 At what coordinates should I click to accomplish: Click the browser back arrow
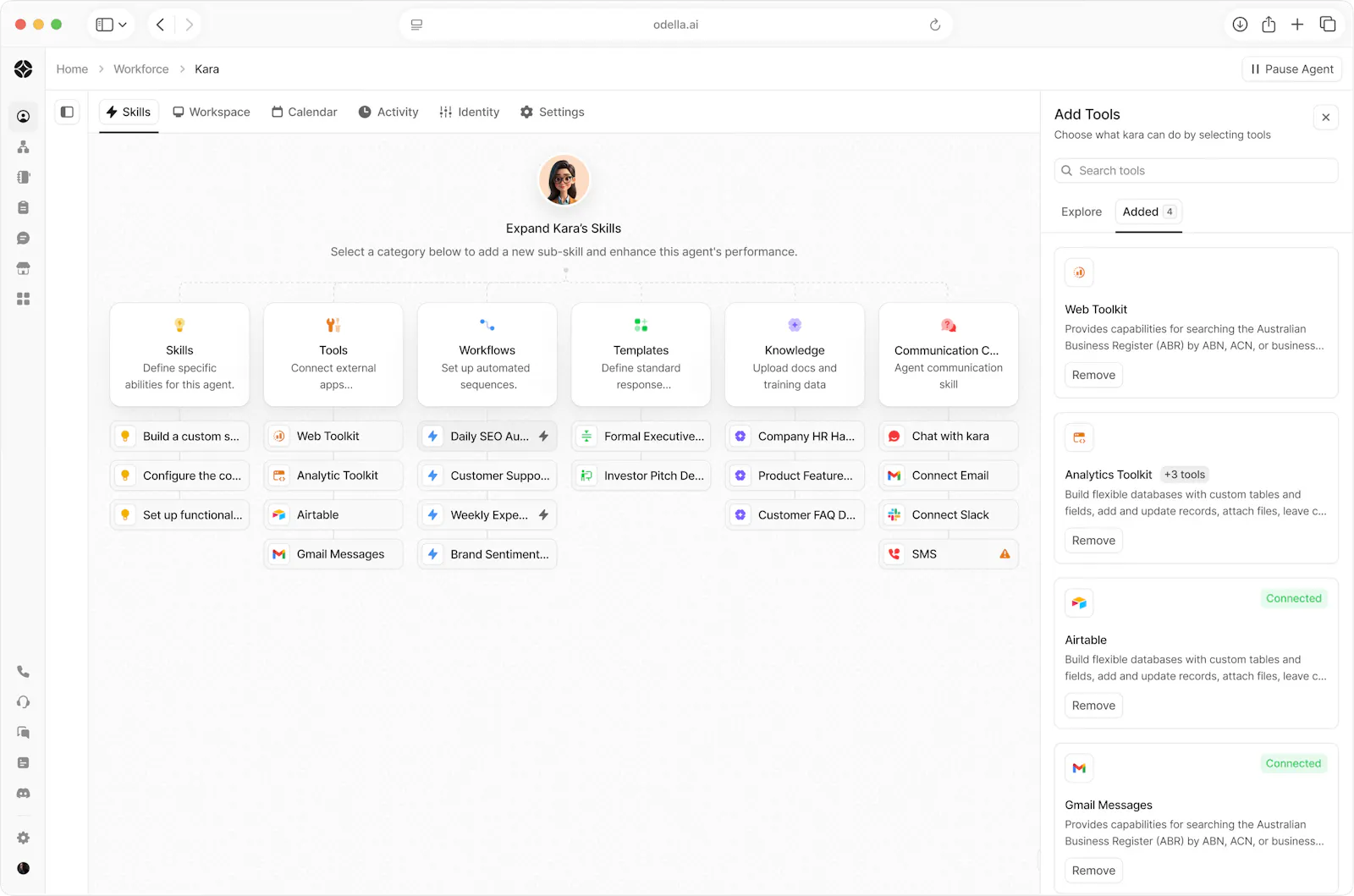[x=161, y=25]
